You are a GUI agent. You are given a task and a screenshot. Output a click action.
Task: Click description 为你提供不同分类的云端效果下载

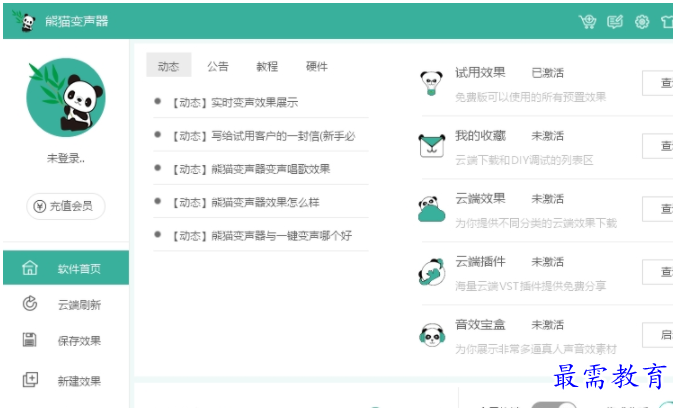coord(536,223)
